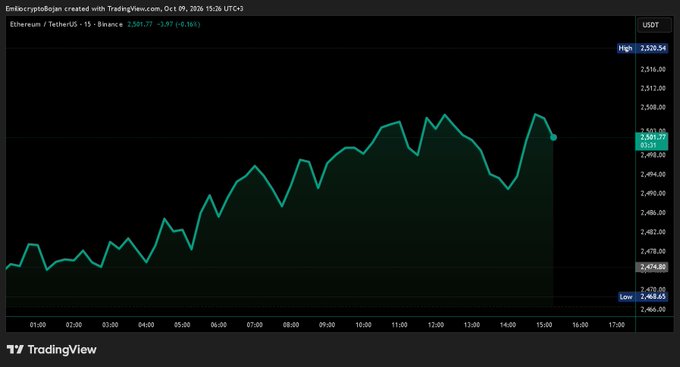680x367 pixels.
Task: Click the price change -3.97 (-0.16%) text
Action: (178, 24)
